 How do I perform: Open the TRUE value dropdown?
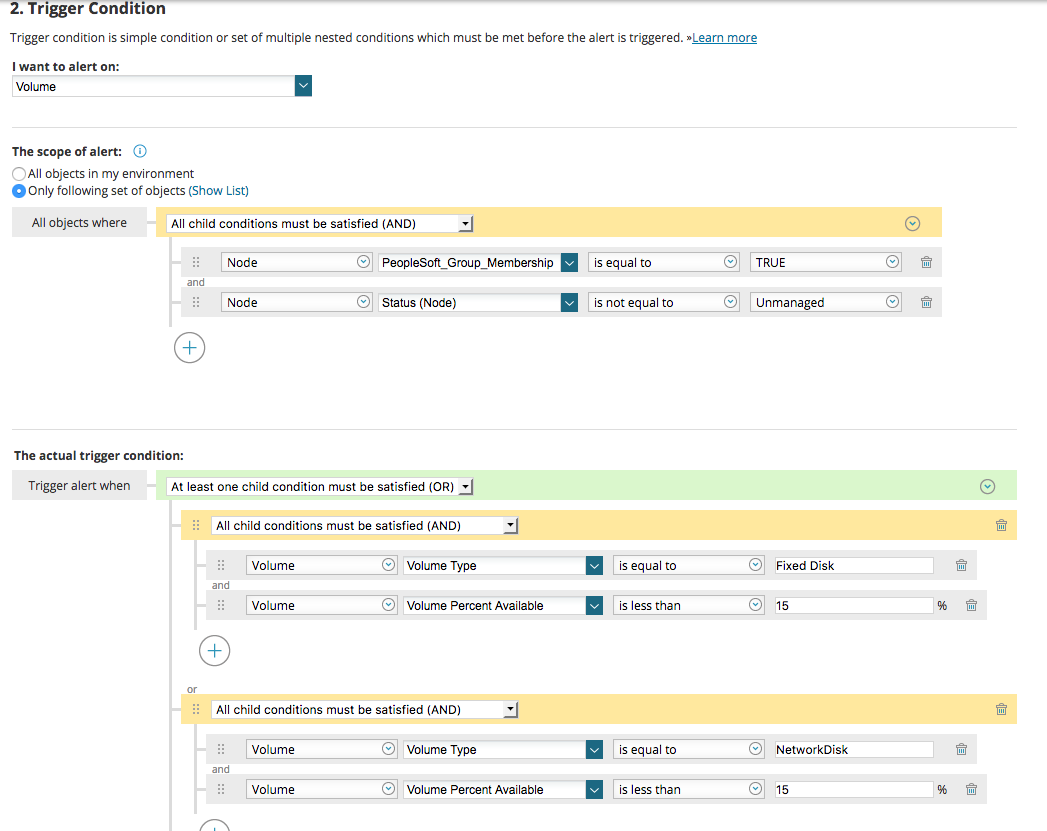coord(892,262)
